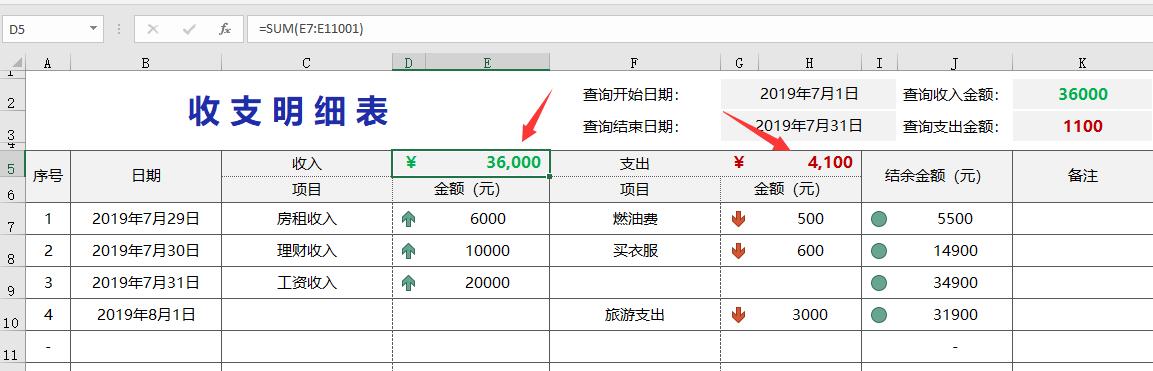
Task: Click the 序号 header cell
Action: click(x=48, y=176)
